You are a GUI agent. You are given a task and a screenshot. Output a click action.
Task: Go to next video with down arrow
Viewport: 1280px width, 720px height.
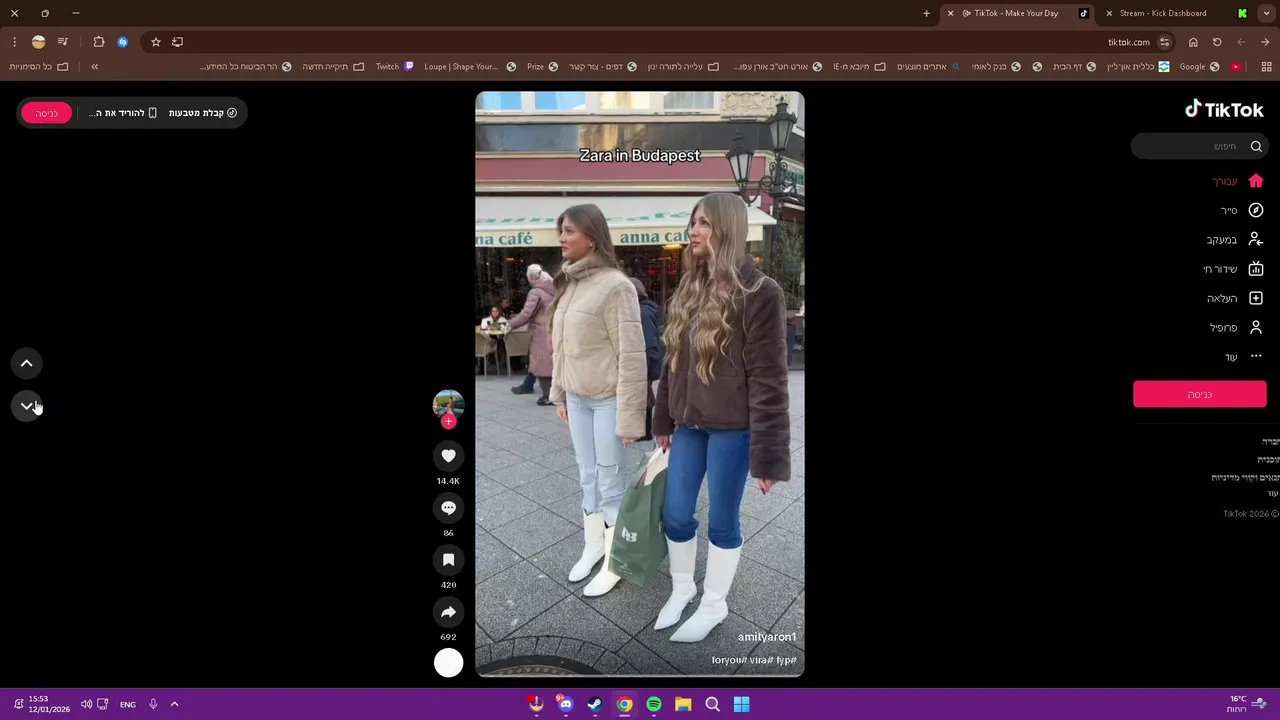(27, 405)
